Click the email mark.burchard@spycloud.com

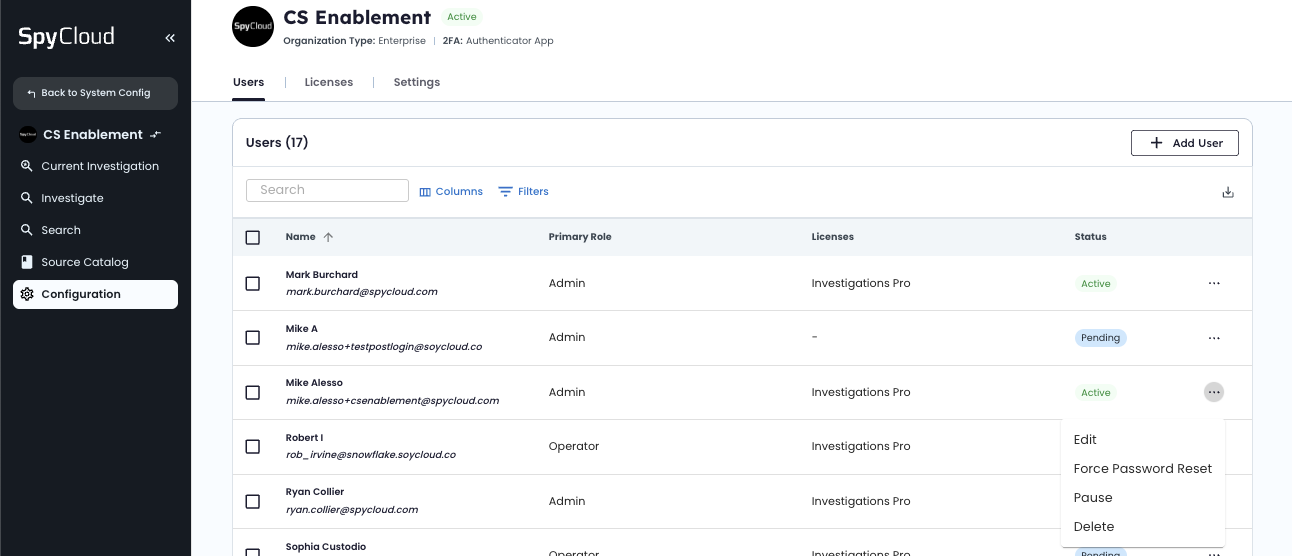coord(361,292)
